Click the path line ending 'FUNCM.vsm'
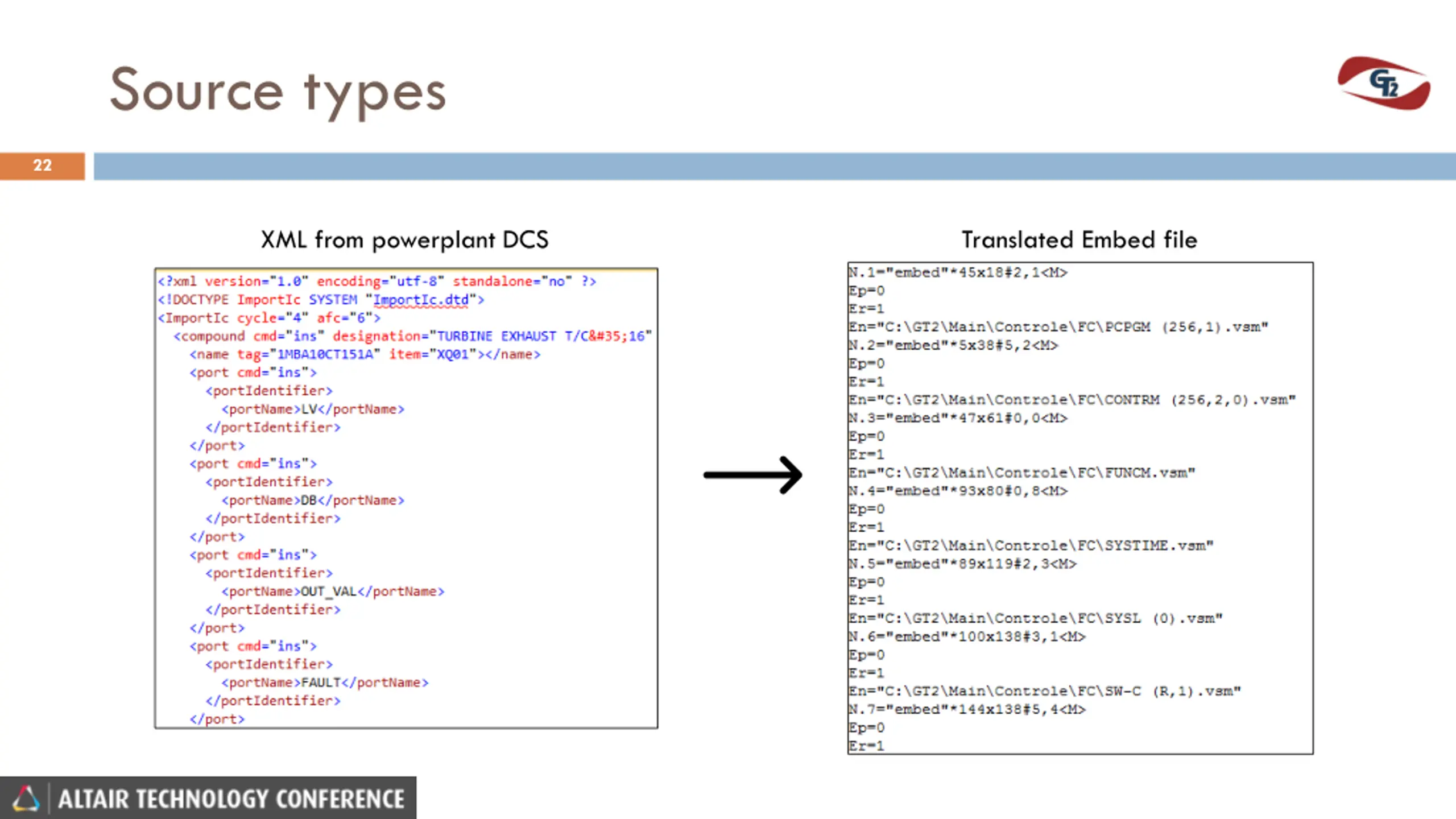 (1022, 473)
